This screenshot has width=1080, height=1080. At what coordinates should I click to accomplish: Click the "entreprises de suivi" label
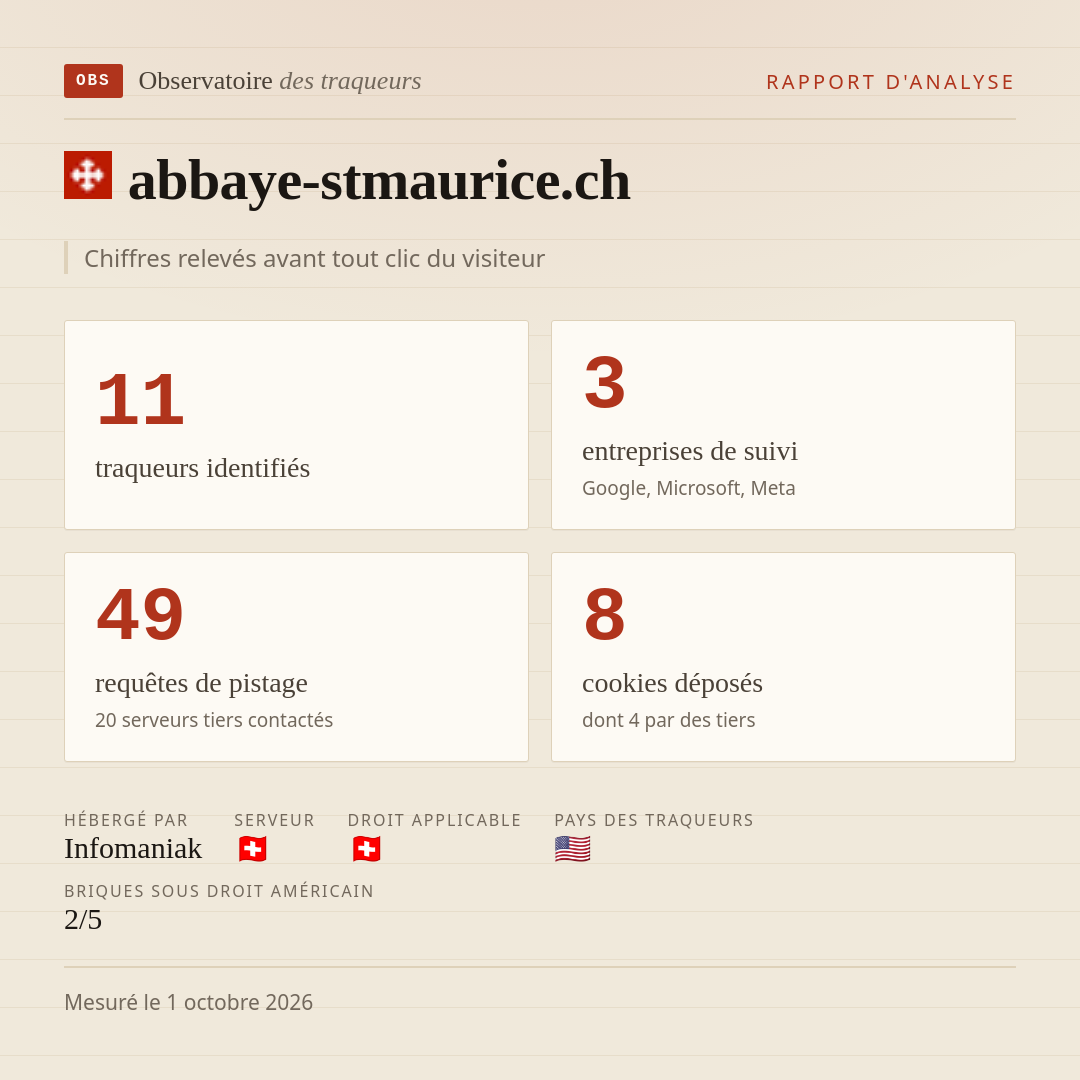coord(690,451)
